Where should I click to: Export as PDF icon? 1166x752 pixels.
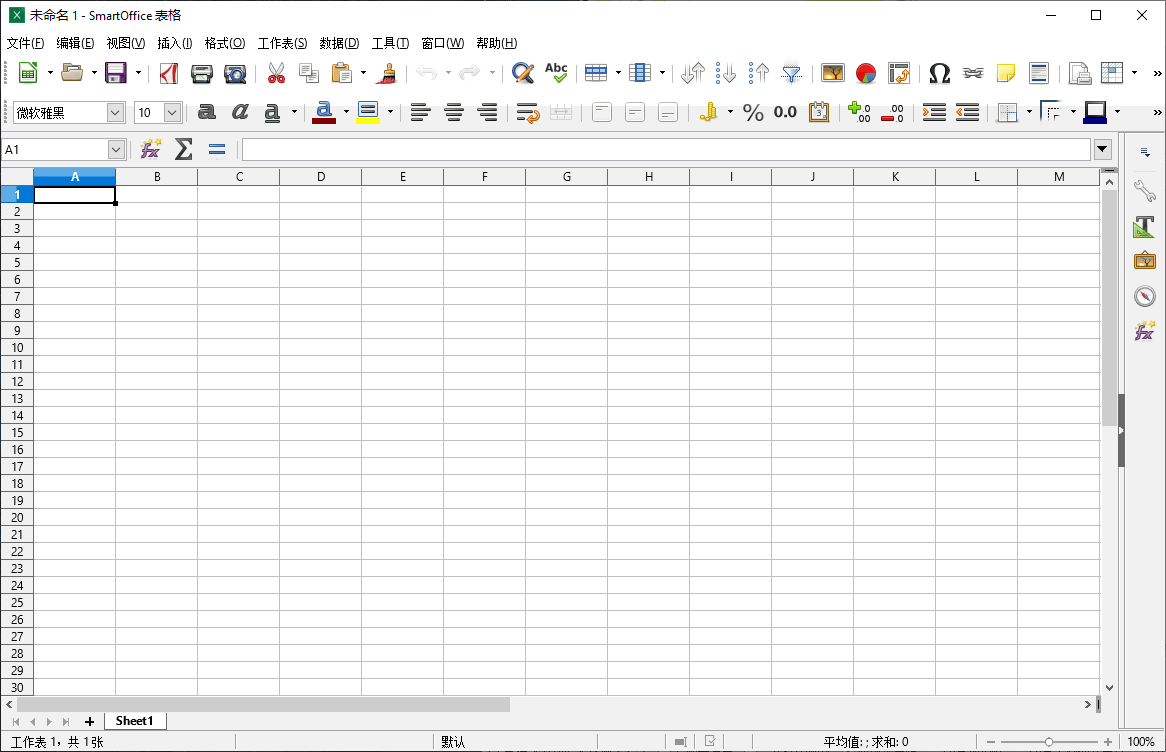point(169,73)
